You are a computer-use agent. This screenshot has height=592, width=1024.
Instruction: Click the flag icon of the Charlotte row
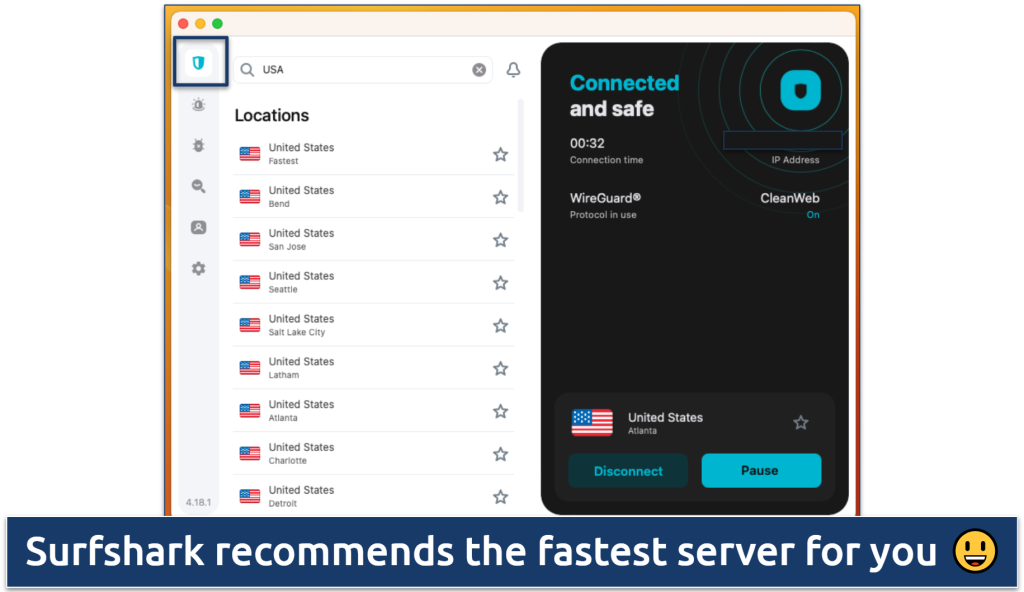coord(249,453)
